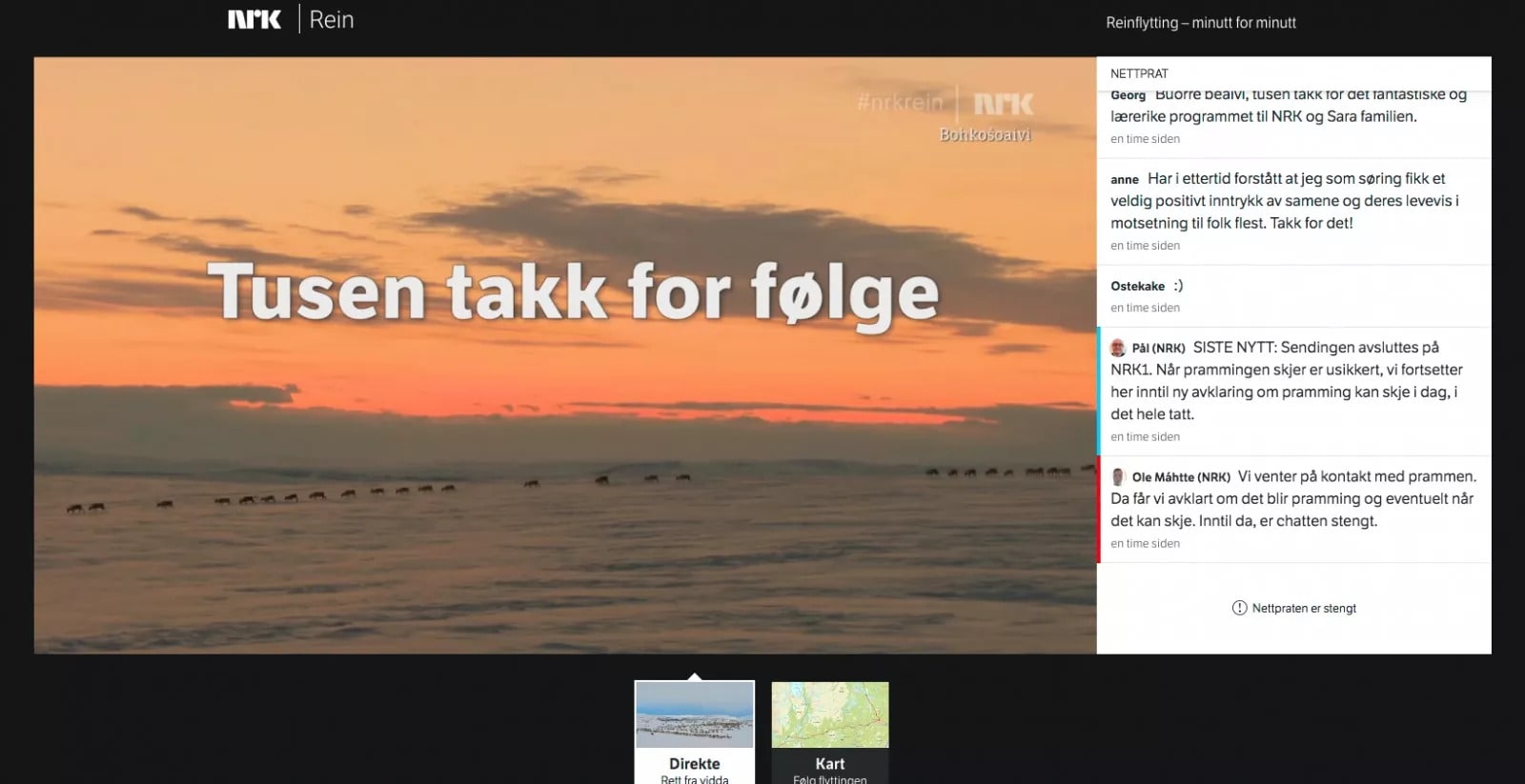Open the Rein page title link
This screenshot has width=1525, height=784.
pyautogui.click(x=332, y=20)
